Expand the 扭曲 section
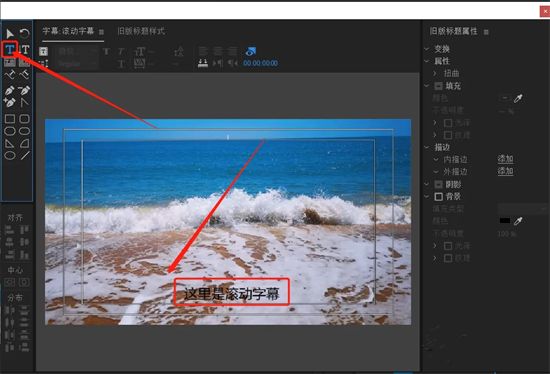The image size is (550, 374). click(x=435, y=73)
